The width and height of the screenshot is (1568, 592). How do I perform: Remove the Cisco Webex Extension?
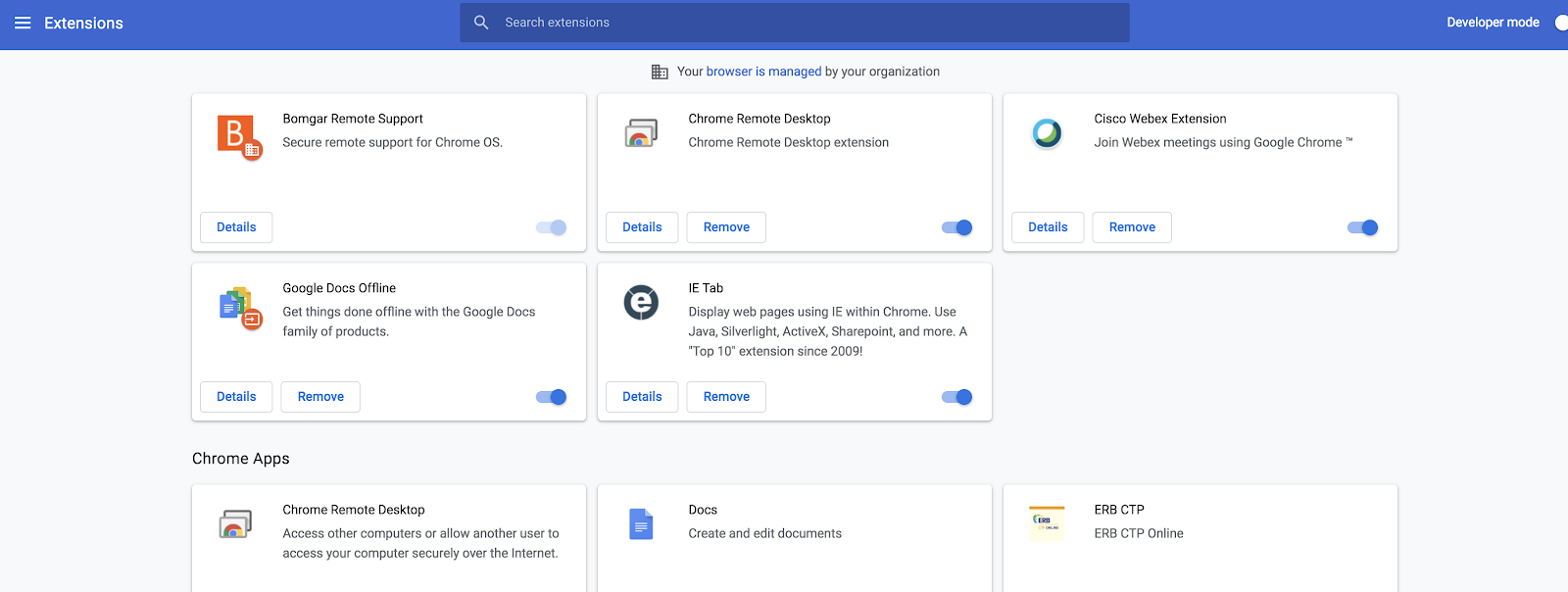pyautogui.click(x=1132, y=227)
